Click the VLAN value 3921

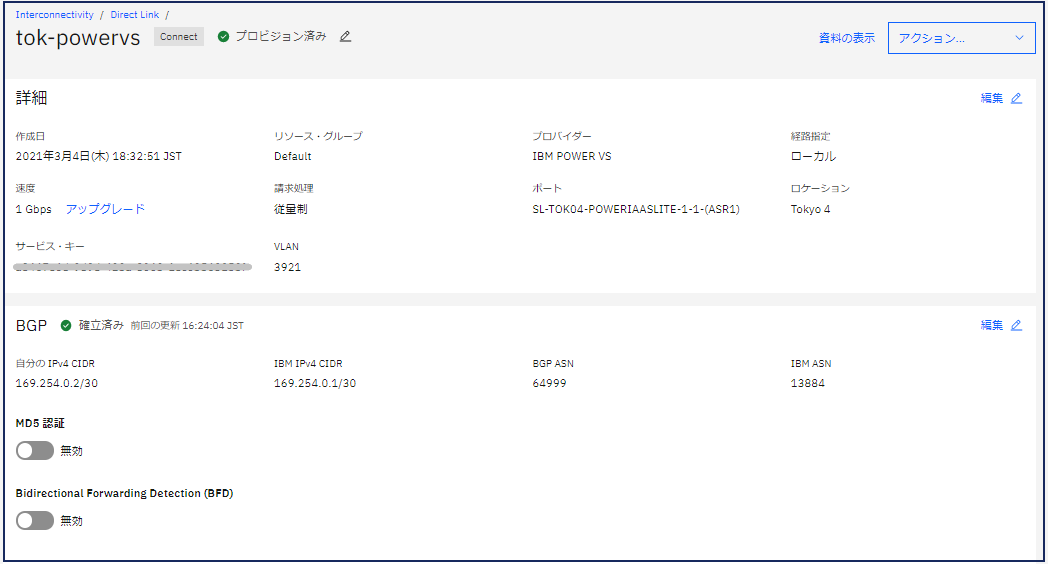coord(287,267)
